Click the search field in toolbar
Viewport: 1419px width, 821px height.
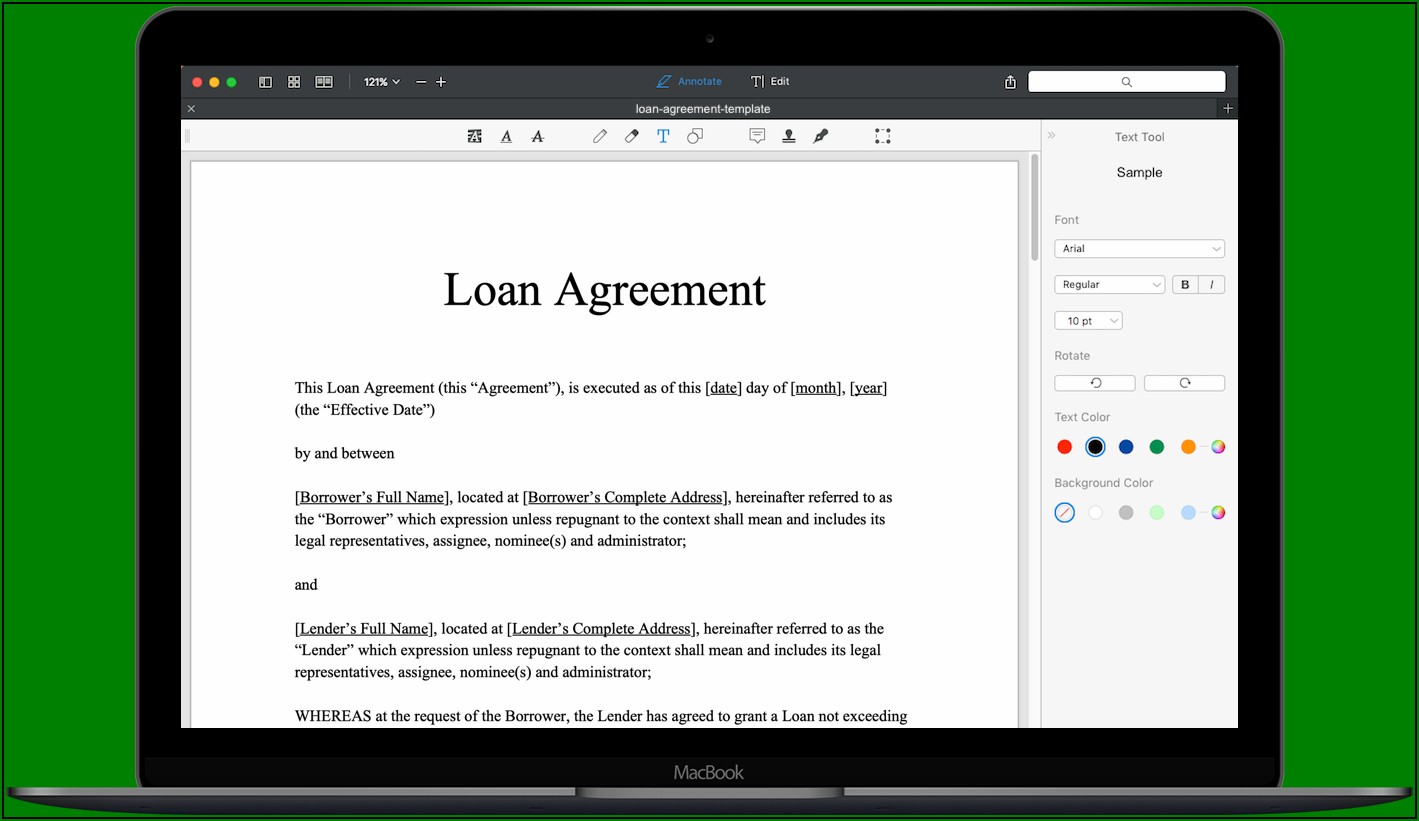click(x=1126, y=82)
